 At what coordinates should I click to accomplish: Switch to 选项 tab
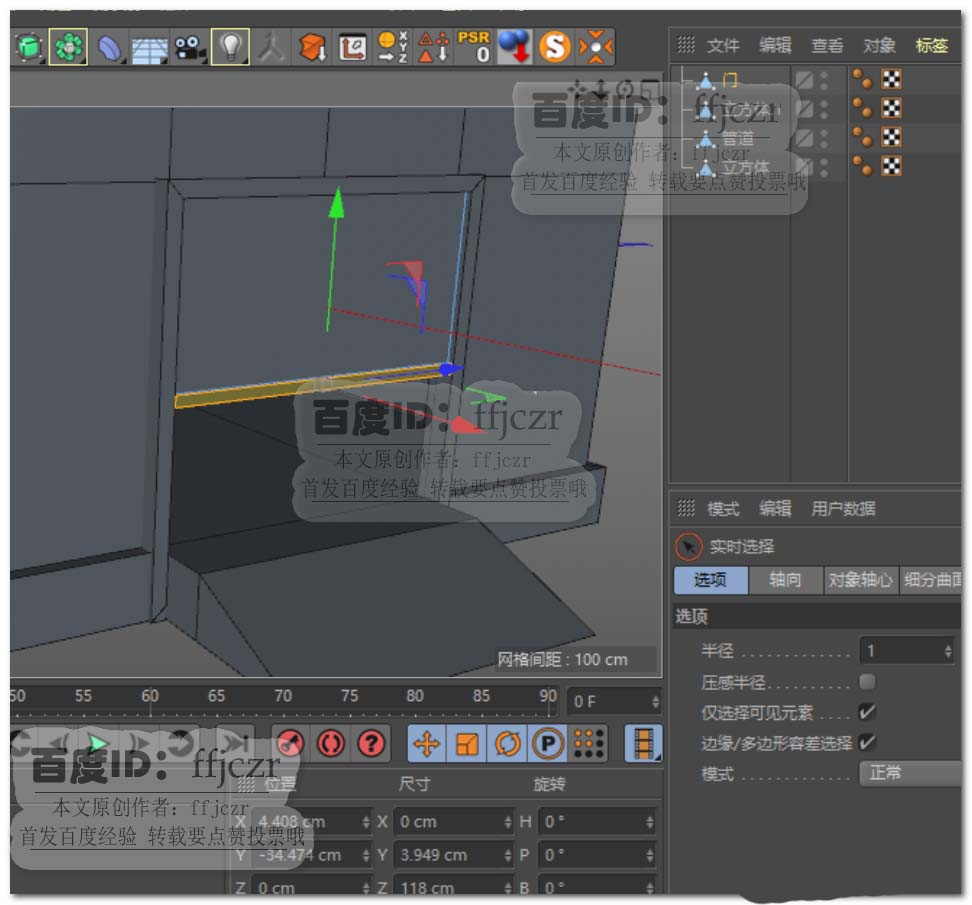710,580
